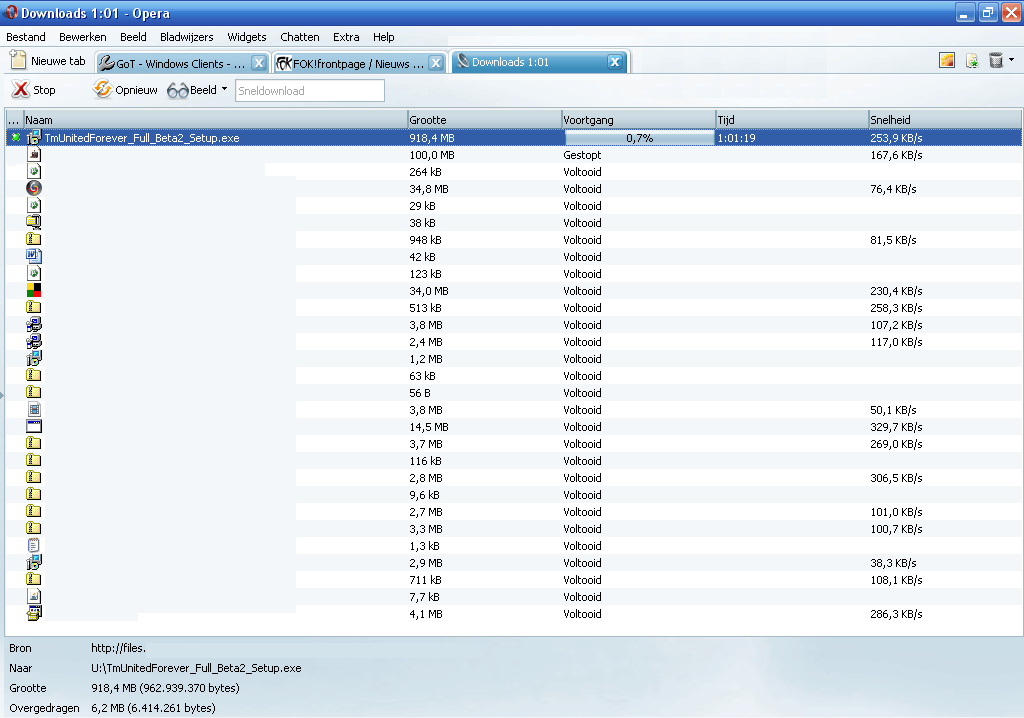Click the window icon of 14,5 MB download
Screen dimensions: 1024x718
(x=34, y=427)
